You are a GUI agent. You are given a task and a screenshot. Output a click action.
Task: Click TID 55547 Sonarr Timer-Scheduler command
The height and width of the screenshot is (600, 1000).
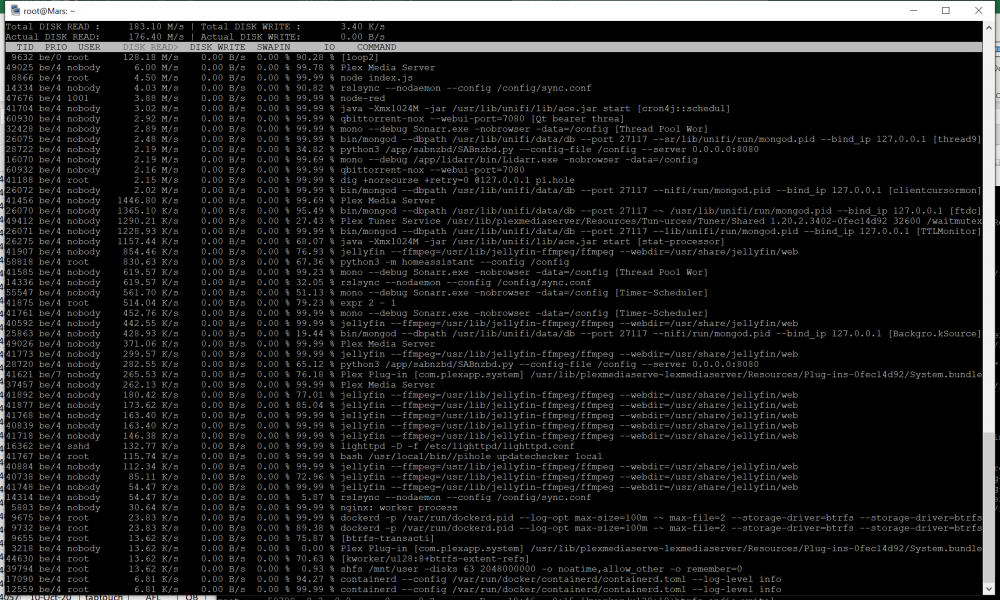click(524, 293)
